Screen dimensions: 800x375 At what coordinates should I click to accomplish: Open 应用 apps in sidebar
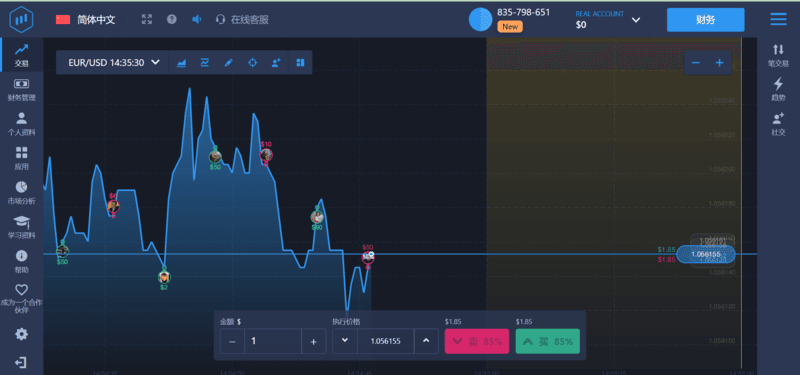(x=21, y=158)
